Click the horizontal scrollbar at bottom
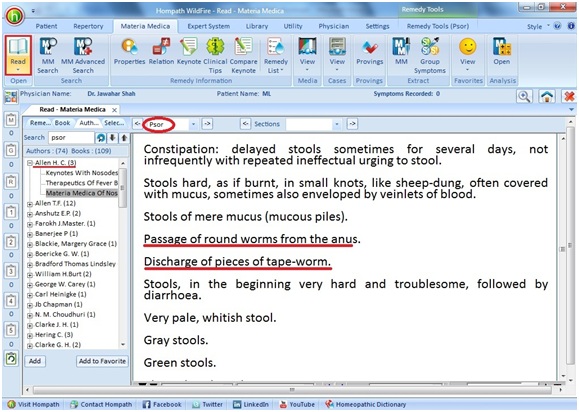This screenshot has height=412, width=579. [x=292, y=389]
